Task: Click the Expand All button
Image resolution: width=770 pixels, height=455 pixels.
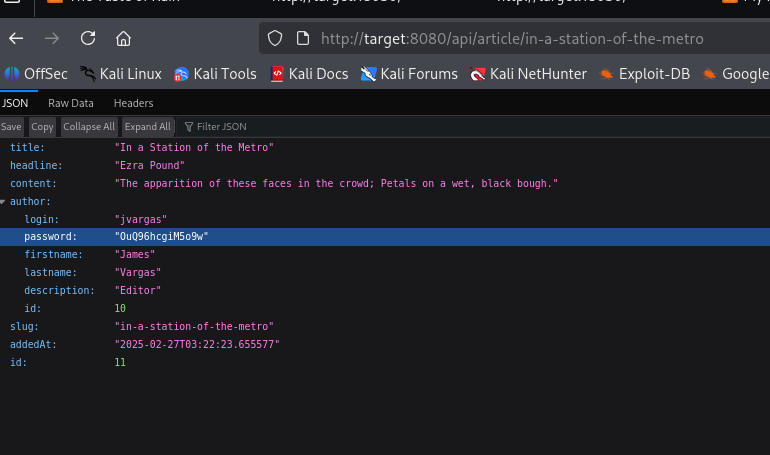Action: click(148, 127)
